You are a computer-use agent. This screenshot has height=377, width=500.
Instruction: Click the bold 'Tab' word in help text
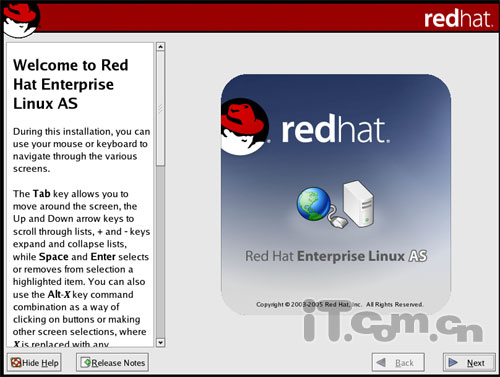click(x=42, y=194)
